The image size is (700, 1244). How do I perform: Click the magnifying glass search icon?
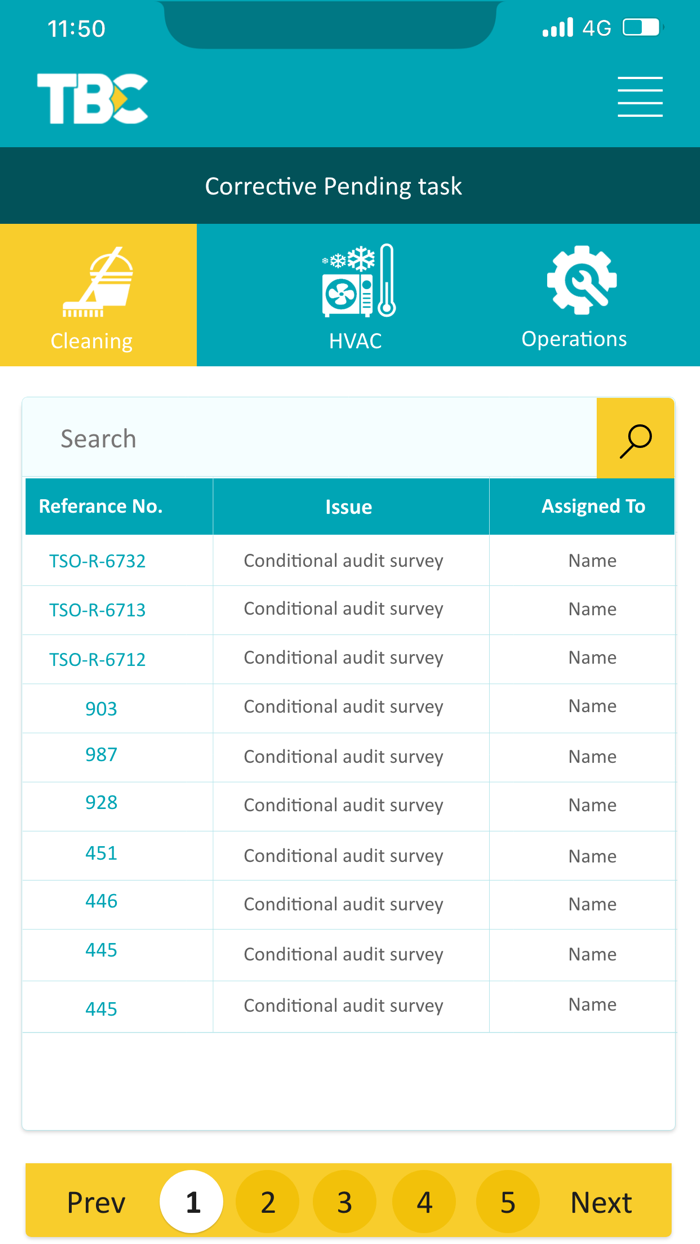(x=635, y=439)
